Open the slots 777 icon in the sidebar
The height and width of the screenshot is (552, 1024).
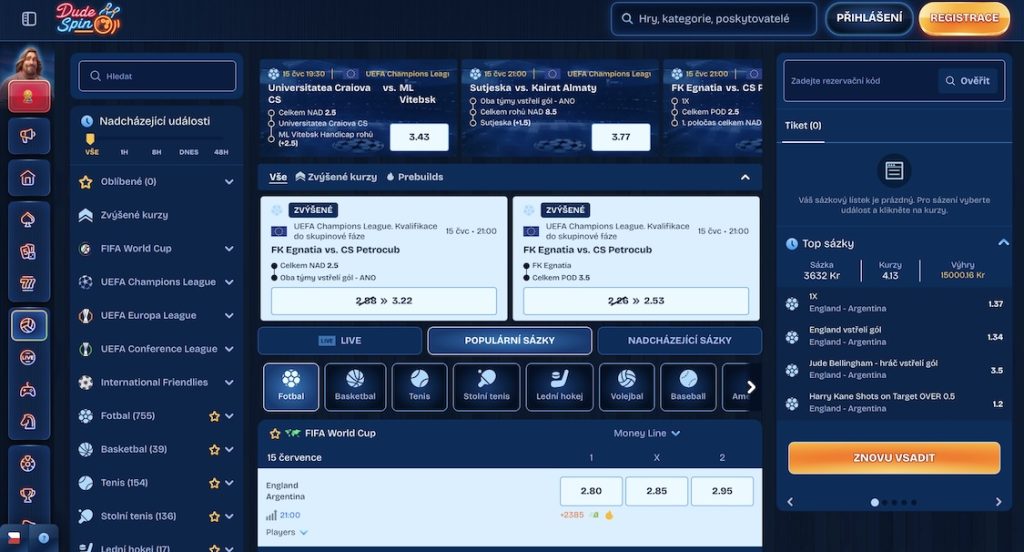tap(28, 284)
